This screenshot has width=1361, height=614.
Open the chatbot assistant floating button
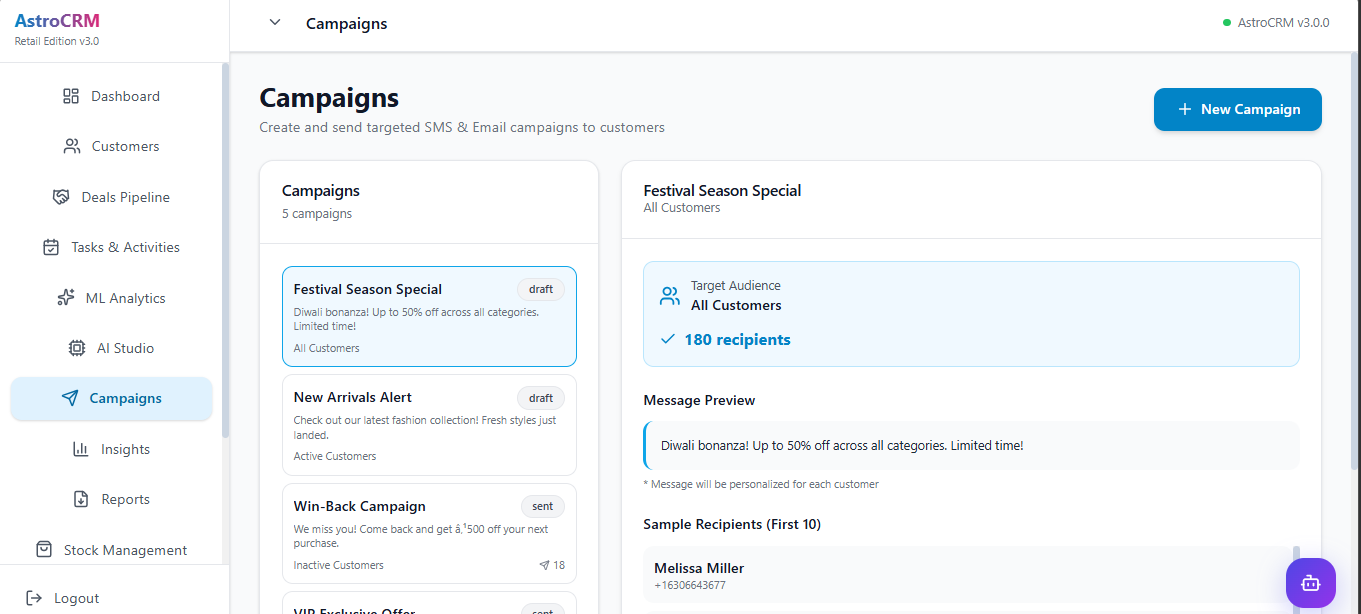[1310, 582]
